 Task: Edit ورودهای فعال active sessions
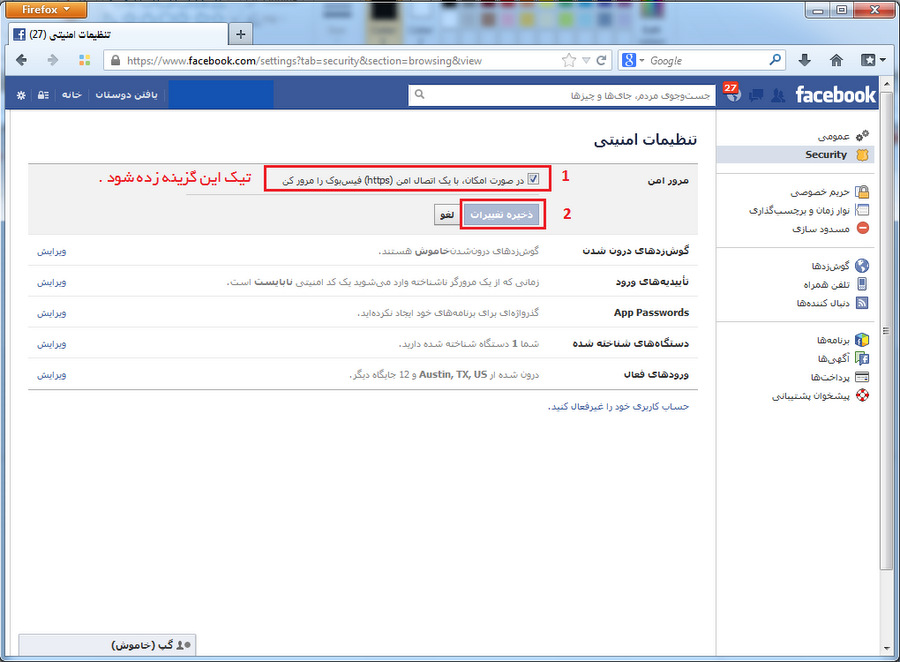(52, 375)
